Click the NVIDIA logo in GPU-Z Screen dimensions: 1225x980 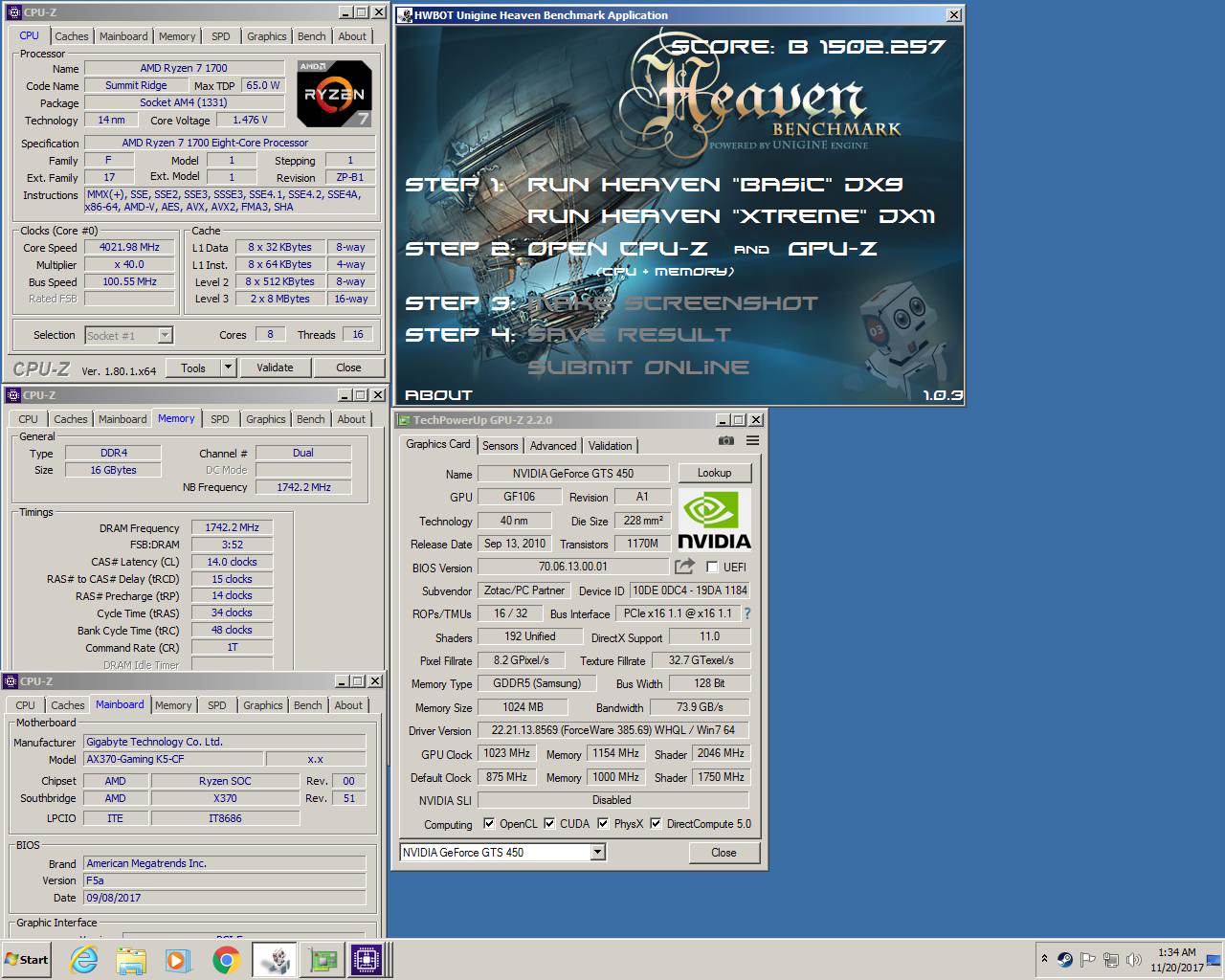pyautogui.click(x=714, y=520)
